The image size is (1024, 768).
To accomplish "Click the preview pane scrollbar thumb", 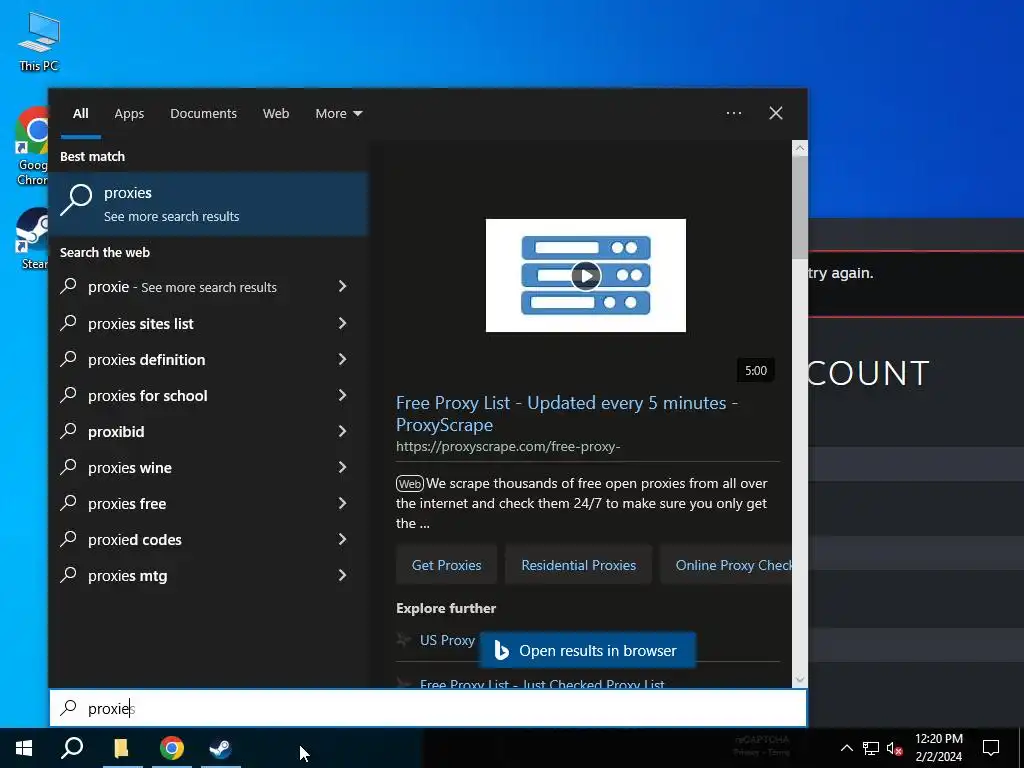I will pos(799,206).
